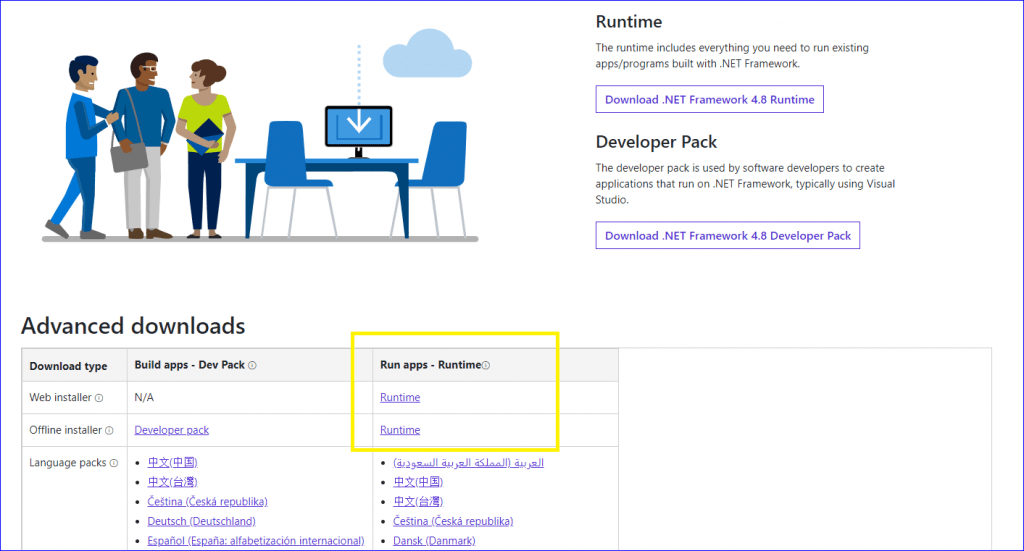1024x551 pixels.
Task: Open Arabic (Saudi Arabia) Runtime language pack
Action: tap(468, 462)
